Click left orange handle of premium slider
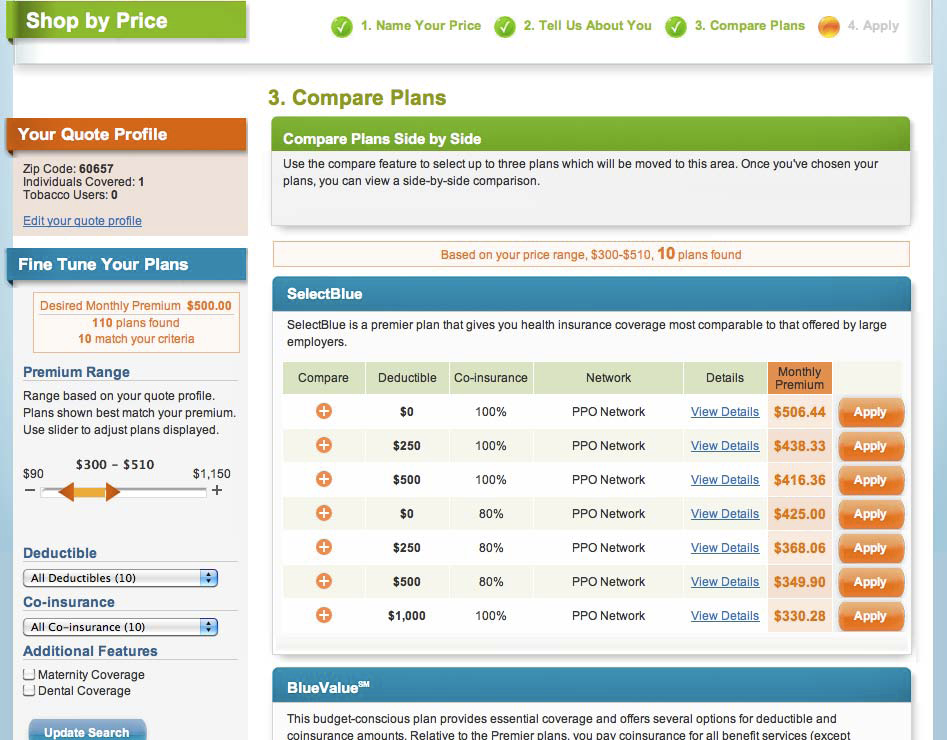 tap(66, 492)
